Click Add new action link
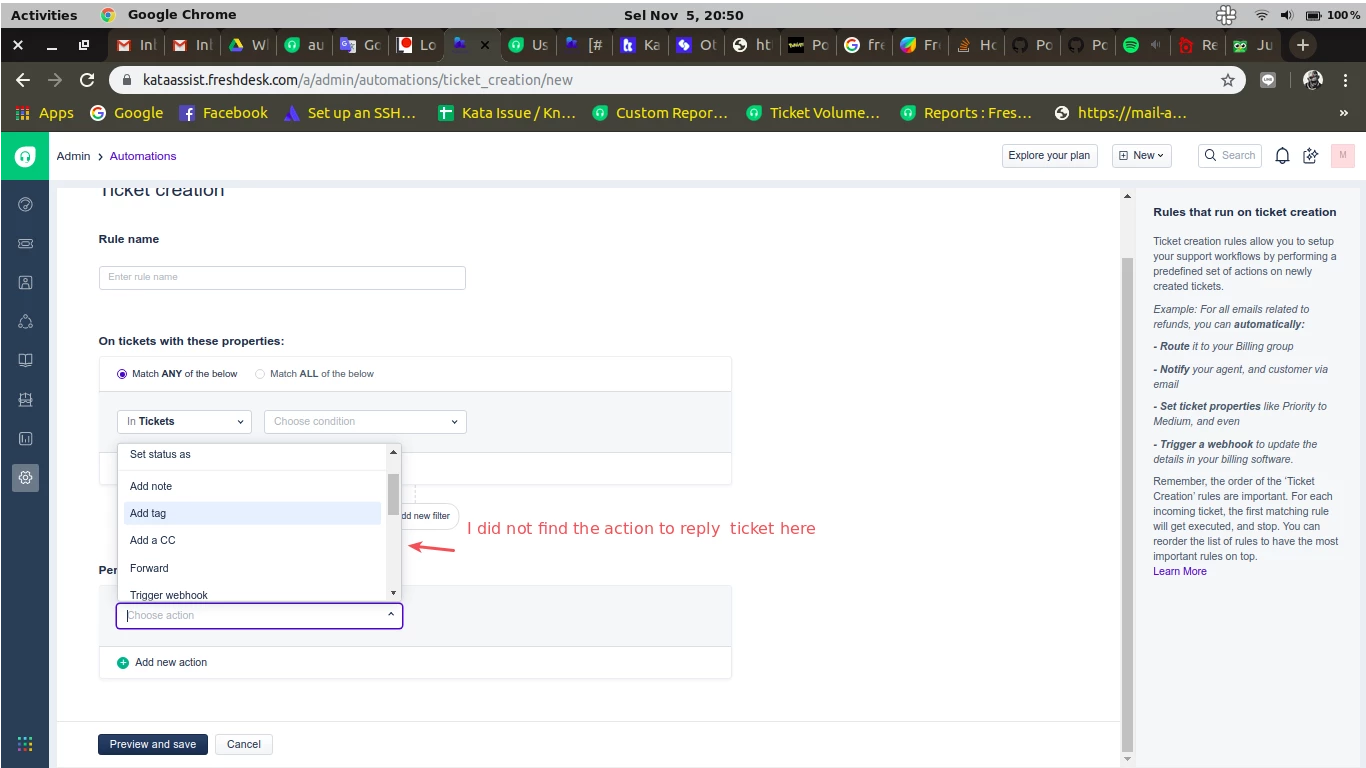 [x=171, y=662]
